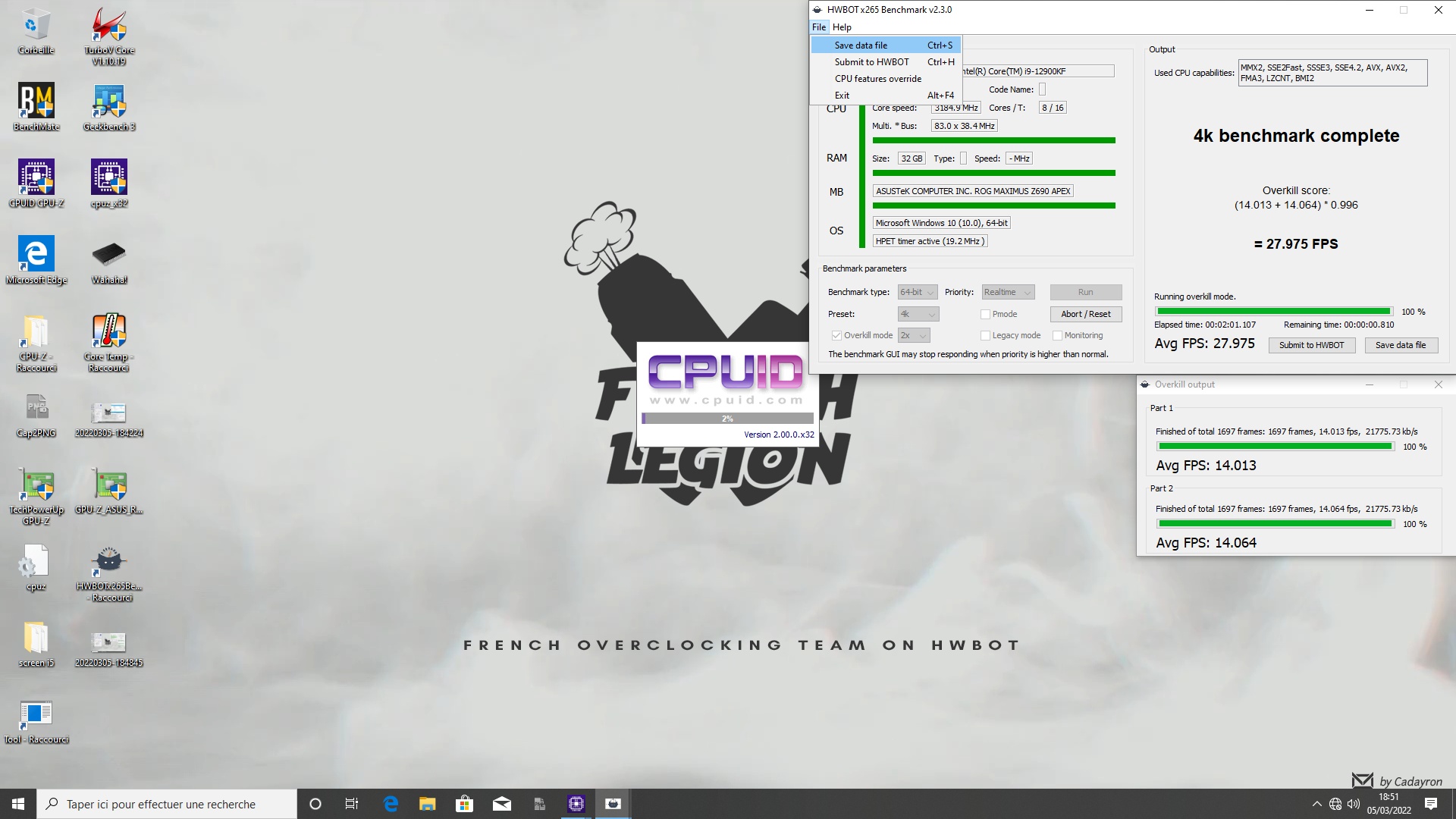Choose Exit in the File menu

coord(886,96)
